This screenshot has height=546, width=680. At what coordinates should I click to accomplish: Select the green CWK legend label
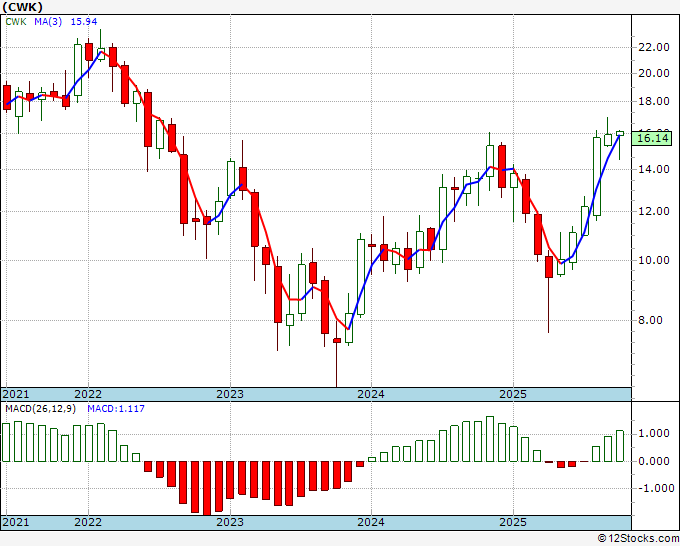(x=16, y=22)
